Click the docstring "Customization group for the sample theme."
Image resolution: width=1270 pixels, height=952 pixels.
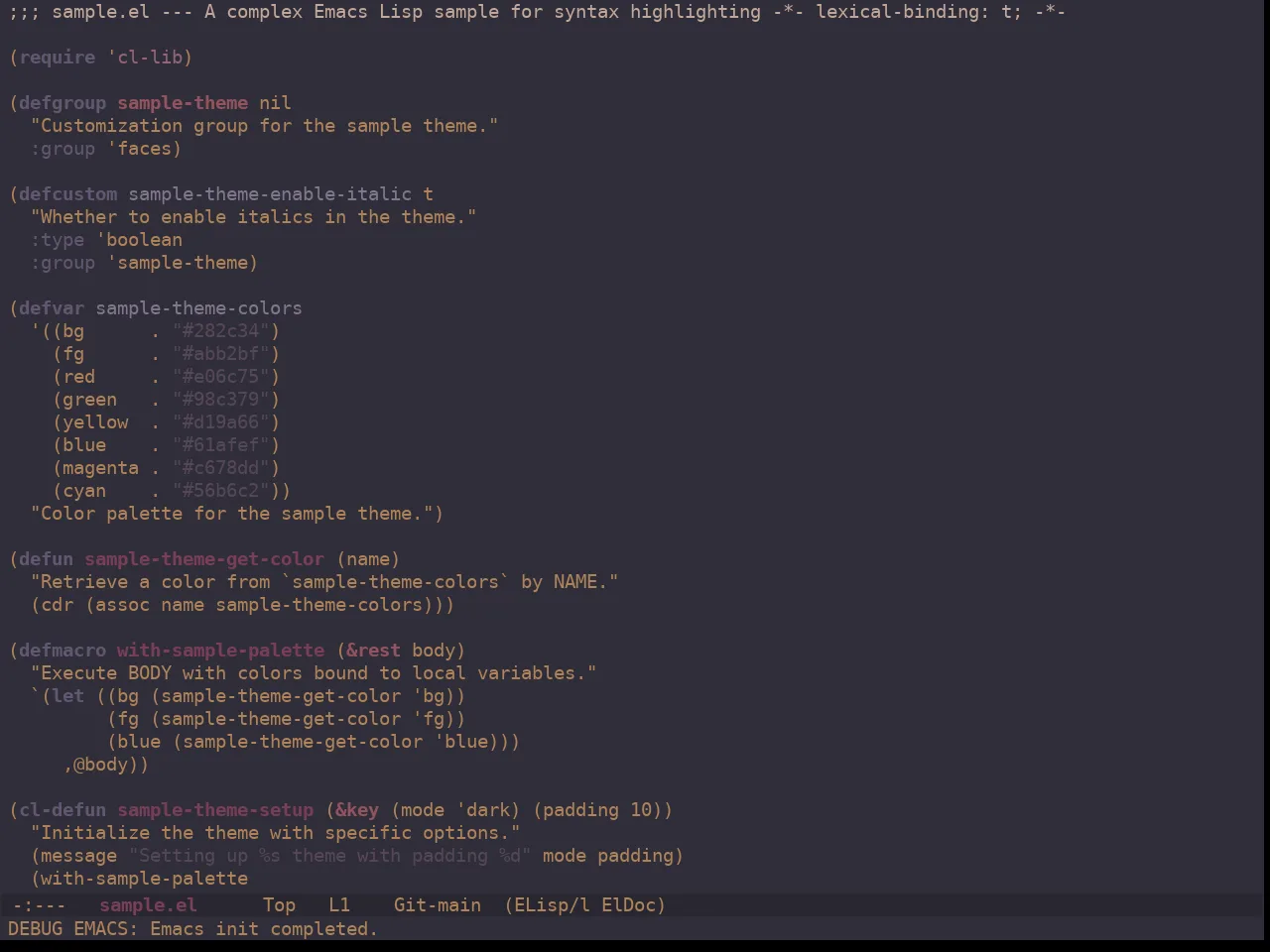[265, 126]
